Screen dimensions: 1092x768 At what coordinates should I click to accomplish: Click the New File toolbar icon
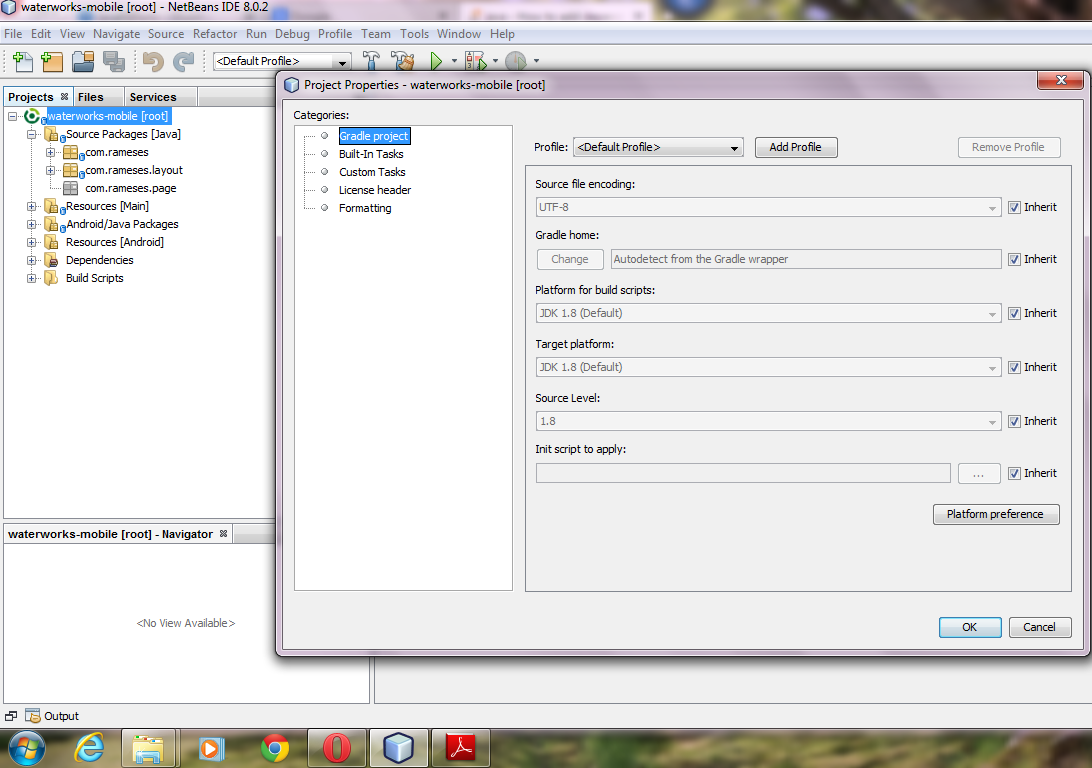22,61
